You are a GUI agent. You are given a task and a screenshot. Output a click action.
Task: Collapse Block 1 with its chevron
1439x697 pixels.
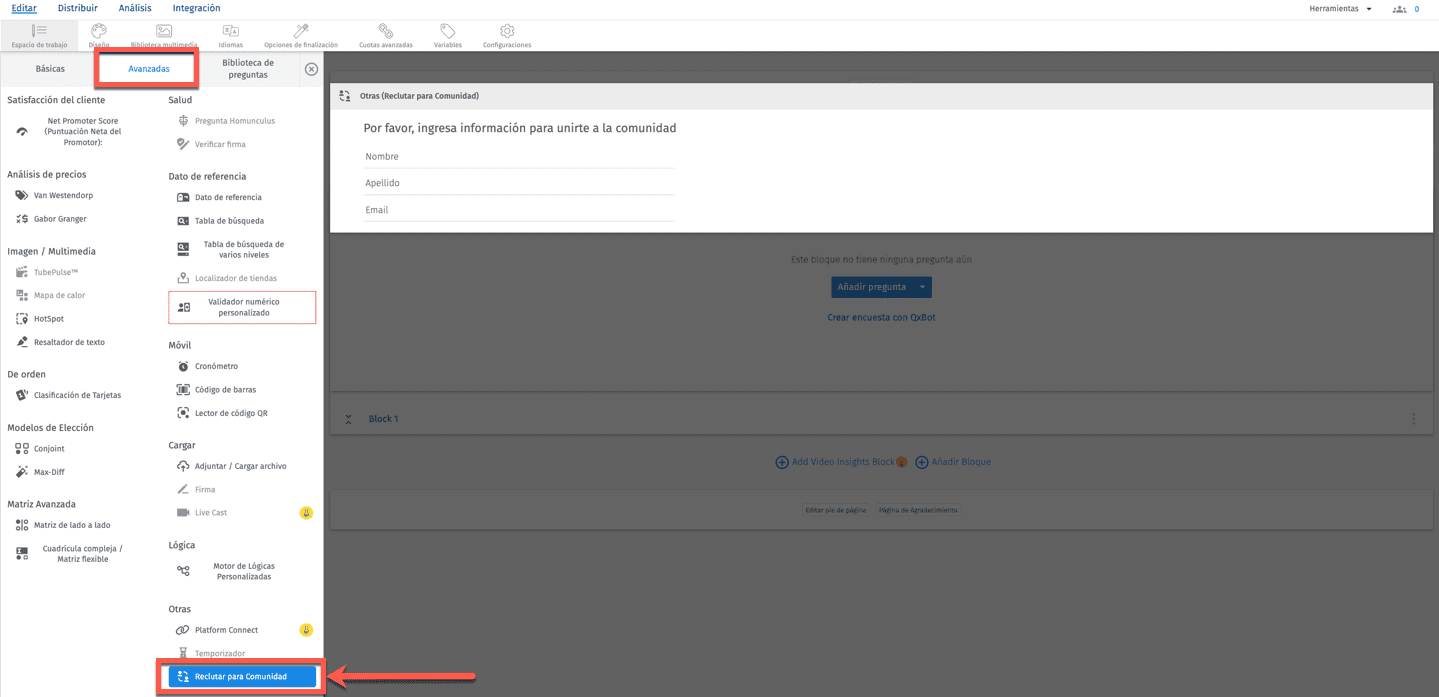(348, 419)
